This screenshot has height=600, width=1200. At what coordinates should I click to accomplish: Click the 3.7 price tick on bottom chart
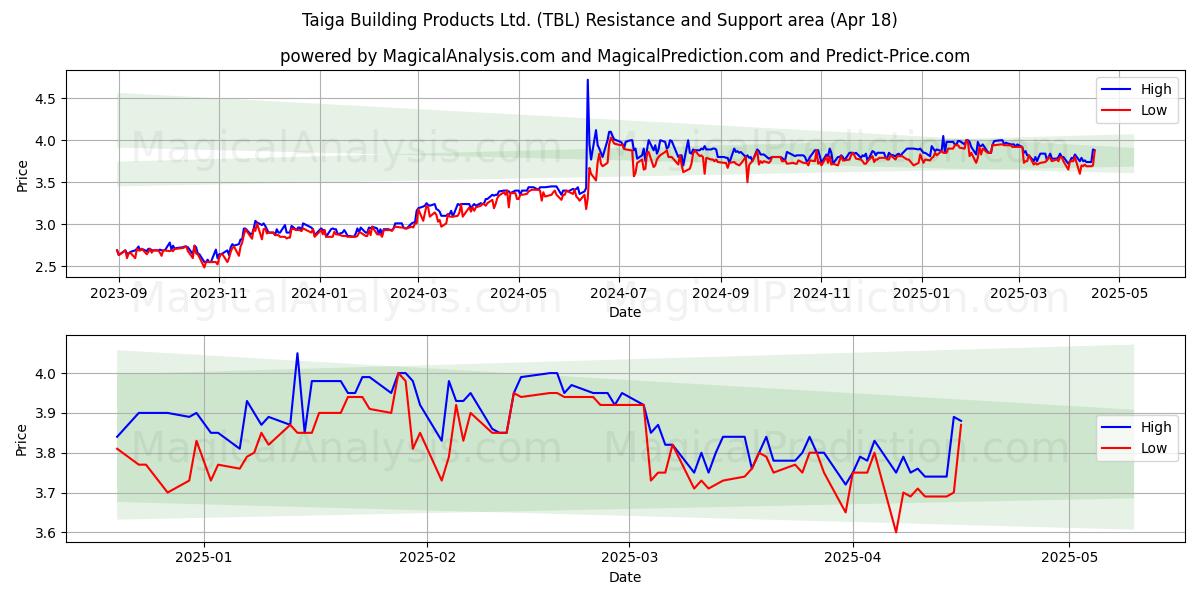48,493
